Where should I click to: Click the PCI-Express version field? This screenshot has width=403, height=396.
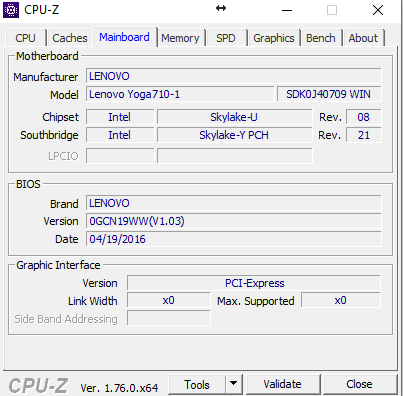[x=254, y=283]
